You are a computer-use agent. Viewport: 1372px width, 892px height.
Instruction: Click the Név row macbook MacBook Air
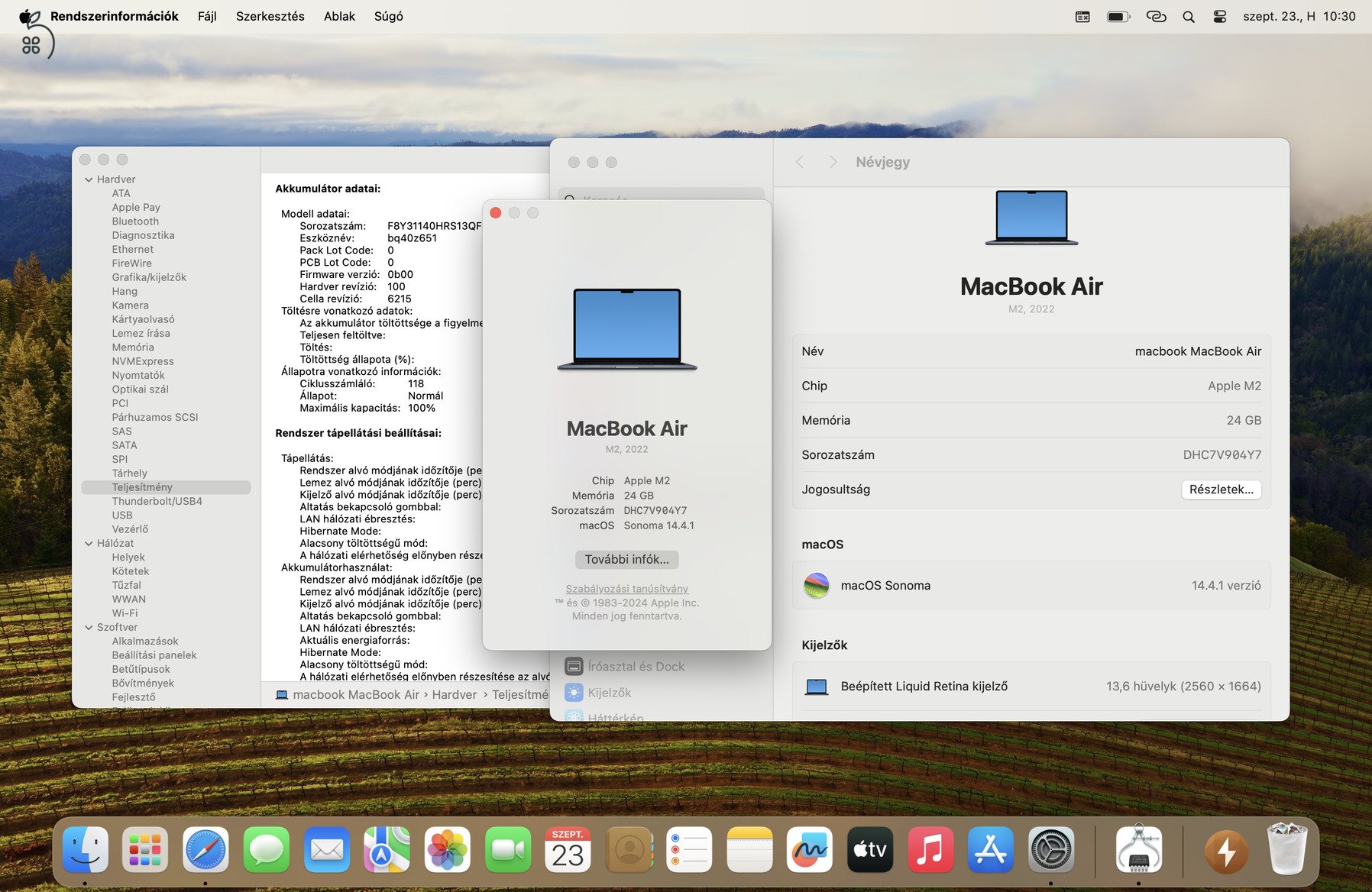1031,351
